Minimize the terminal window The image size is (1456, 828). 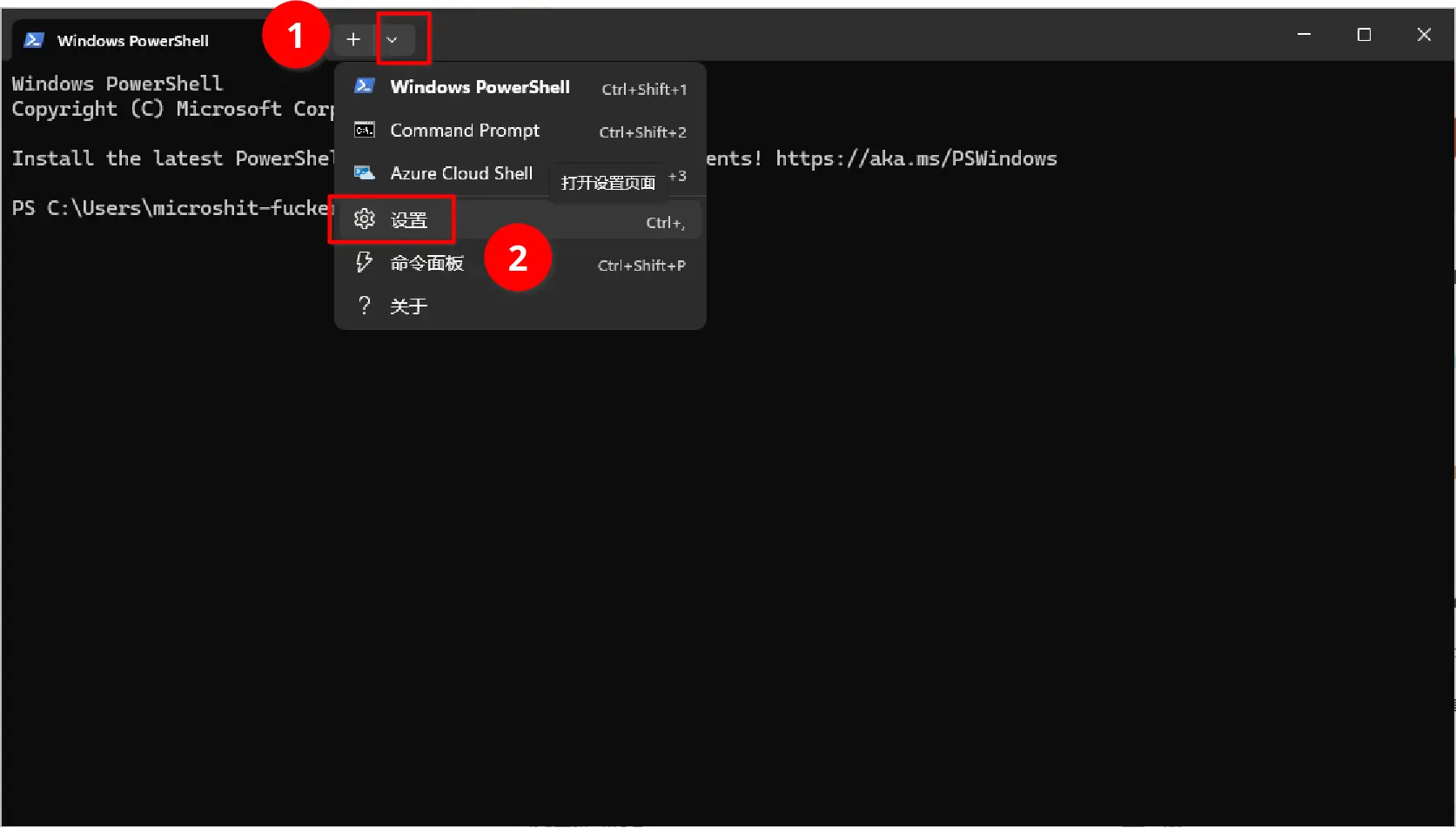pos(1304,35)
